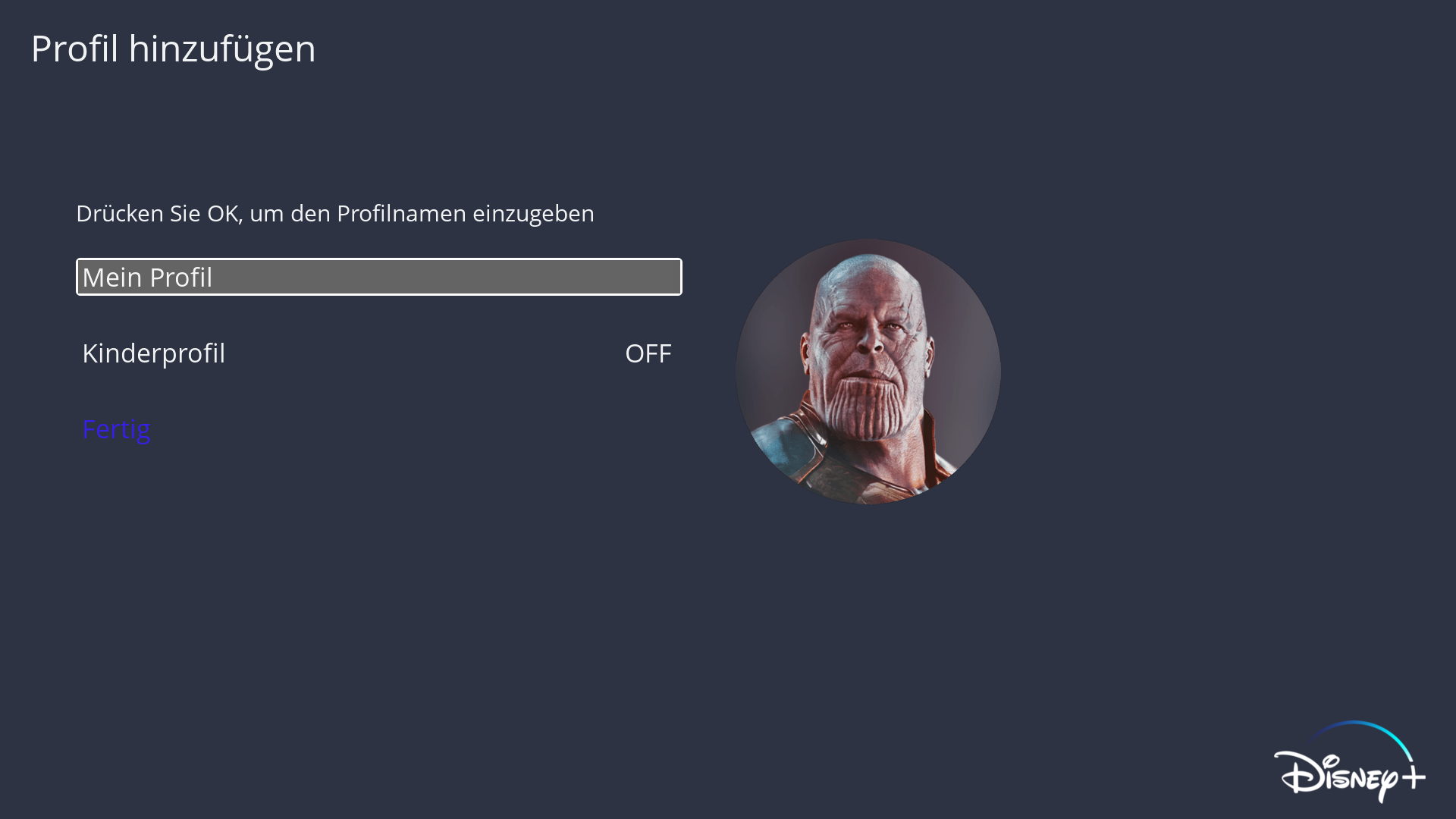
Task: Switch the children's profile option on
Action: pos(648,353)
